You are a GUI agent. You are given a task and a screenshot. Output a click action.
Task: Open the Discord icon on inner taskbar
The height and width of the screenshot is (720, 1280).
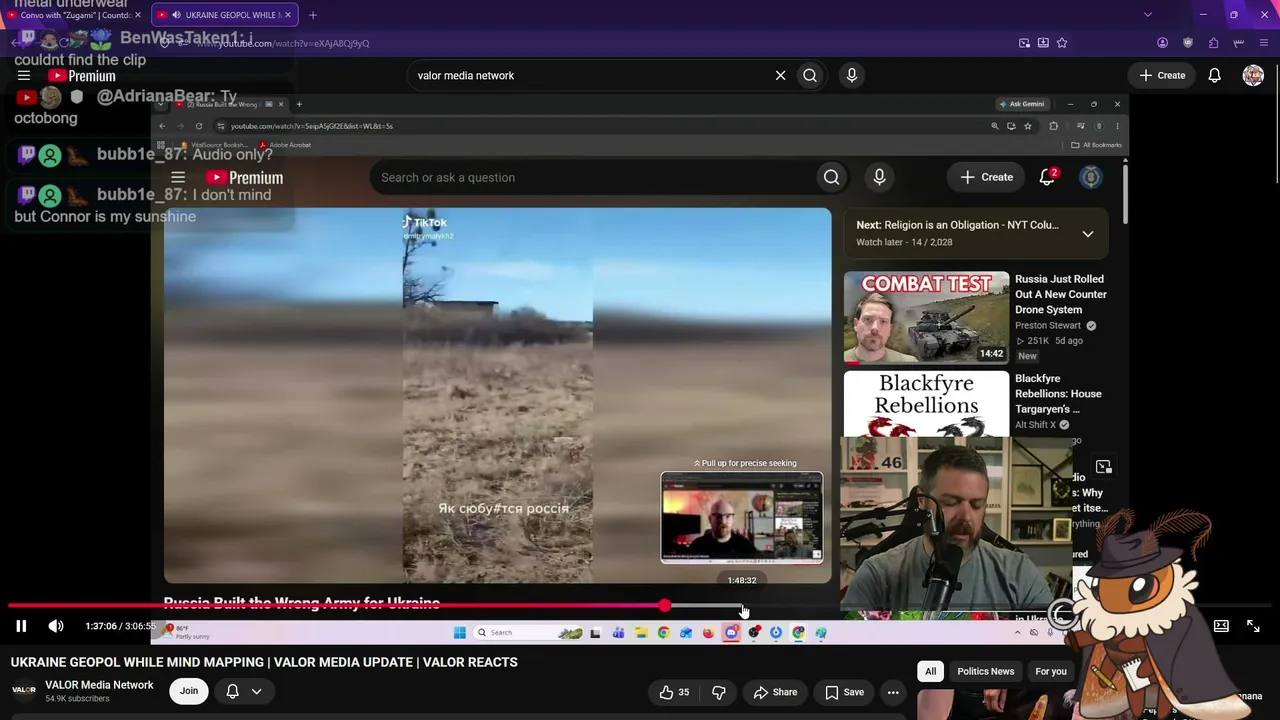tap(731, 633)
